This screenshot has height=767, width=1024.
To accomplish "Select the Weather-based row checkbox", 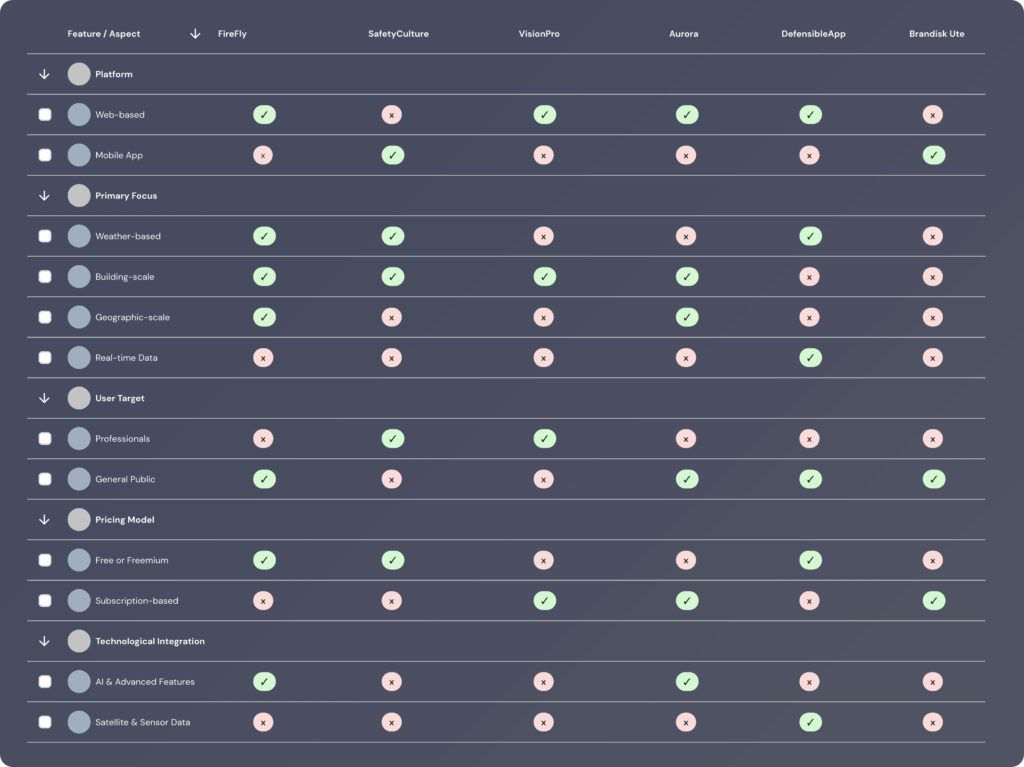I will click(x=45, y=237).
